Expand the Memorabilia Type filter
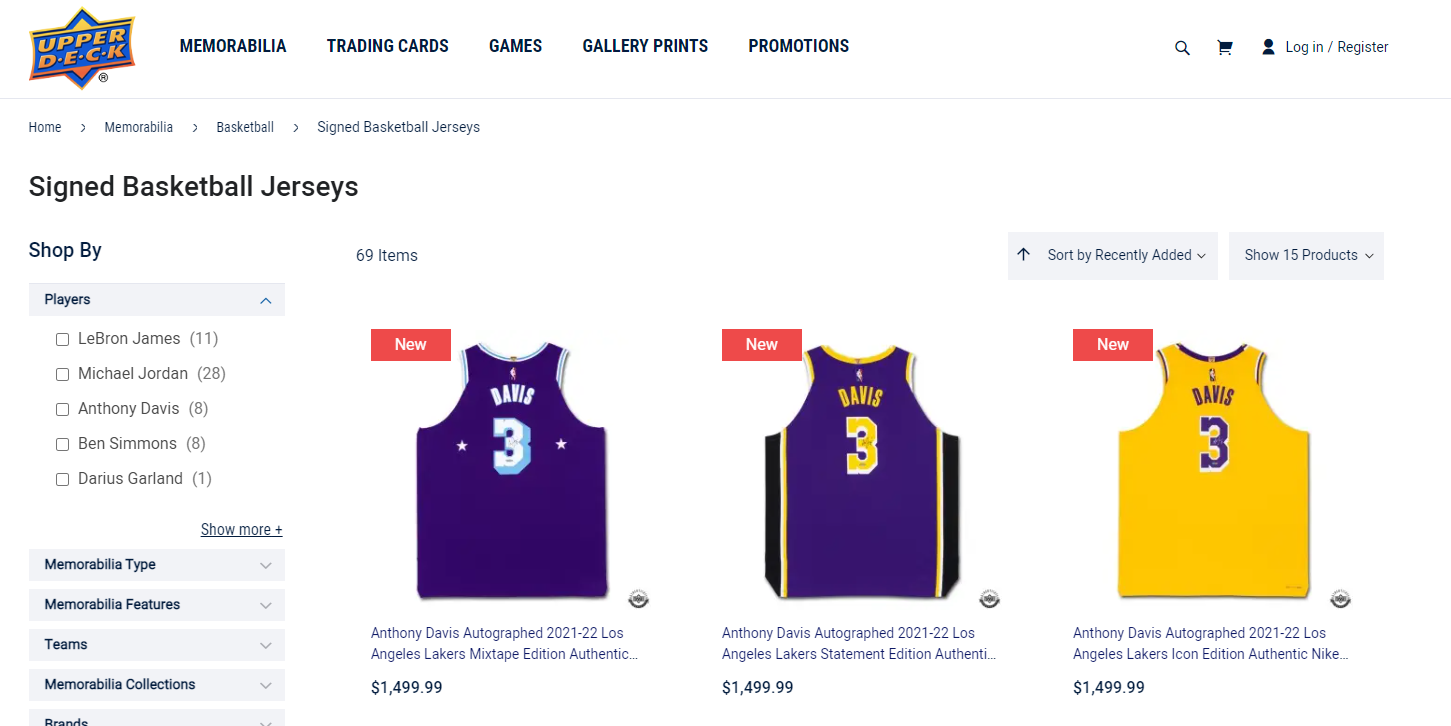 click(x=157, y=565)
